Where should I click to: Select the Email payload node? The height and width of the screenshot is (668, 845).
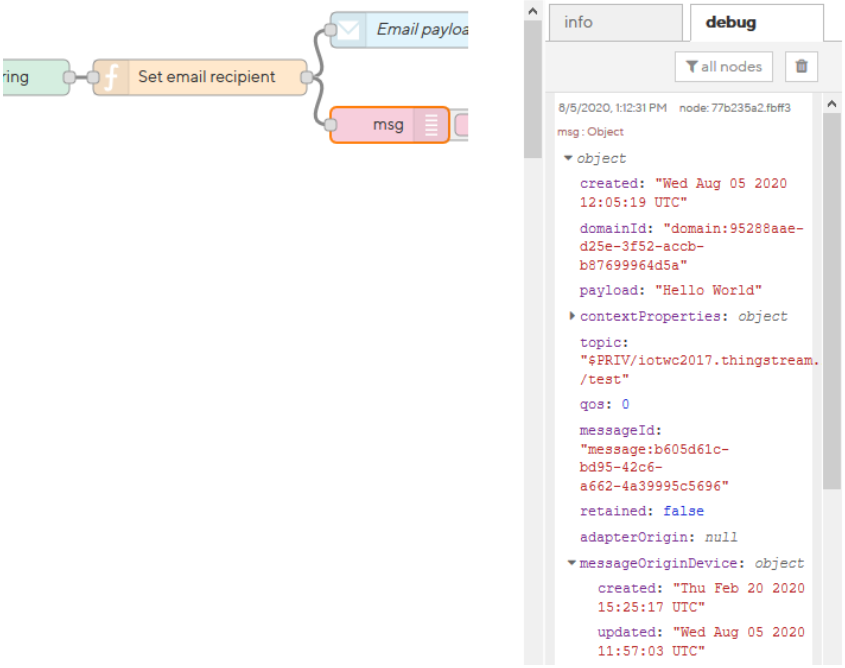(x=399, y=30)
